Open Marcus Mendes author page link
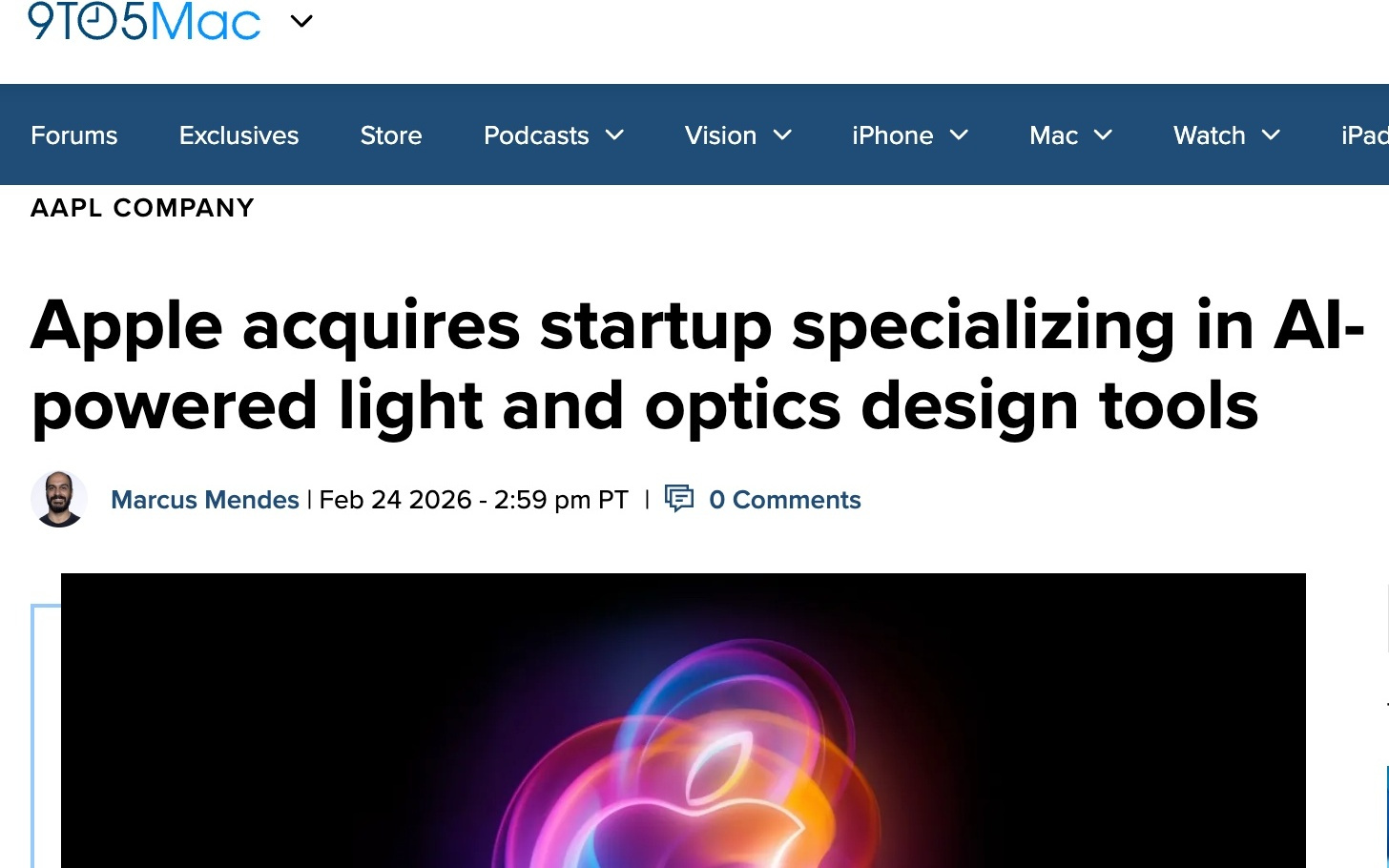 tap(205, 500)
